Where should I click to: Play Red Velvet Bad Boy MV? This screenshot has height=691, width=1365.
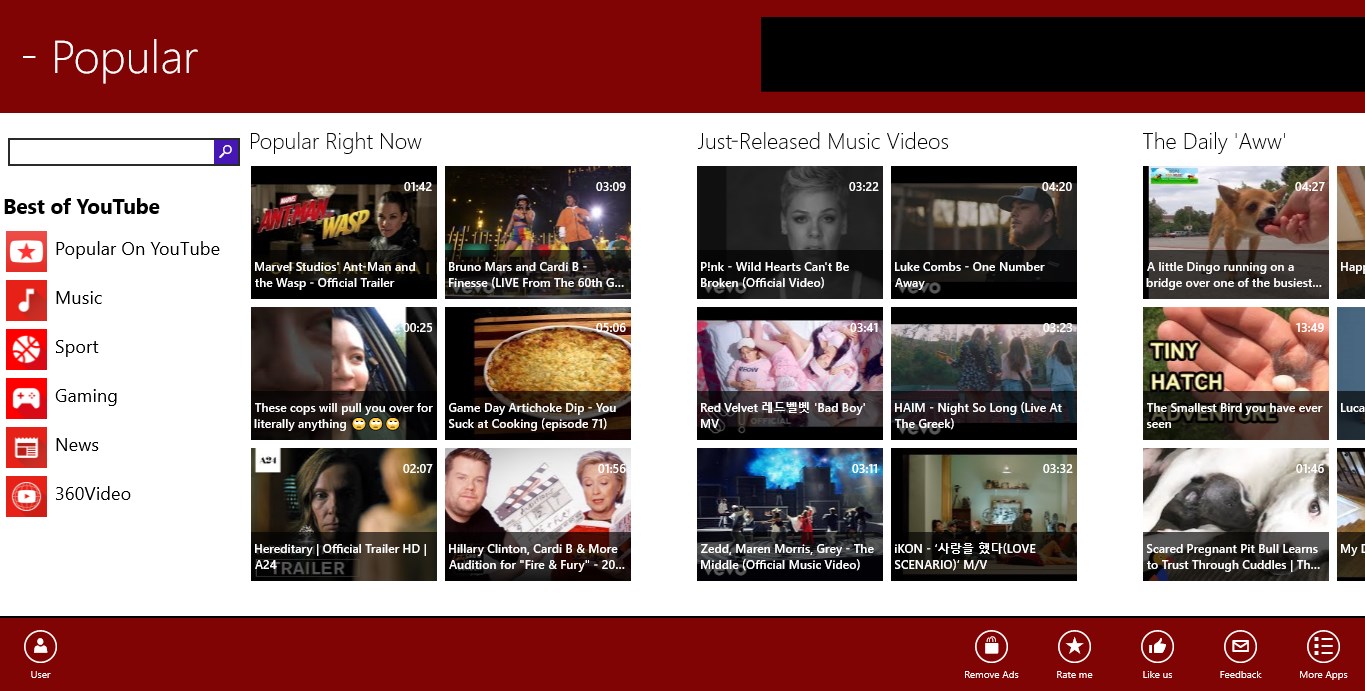[x=790, y=373]
